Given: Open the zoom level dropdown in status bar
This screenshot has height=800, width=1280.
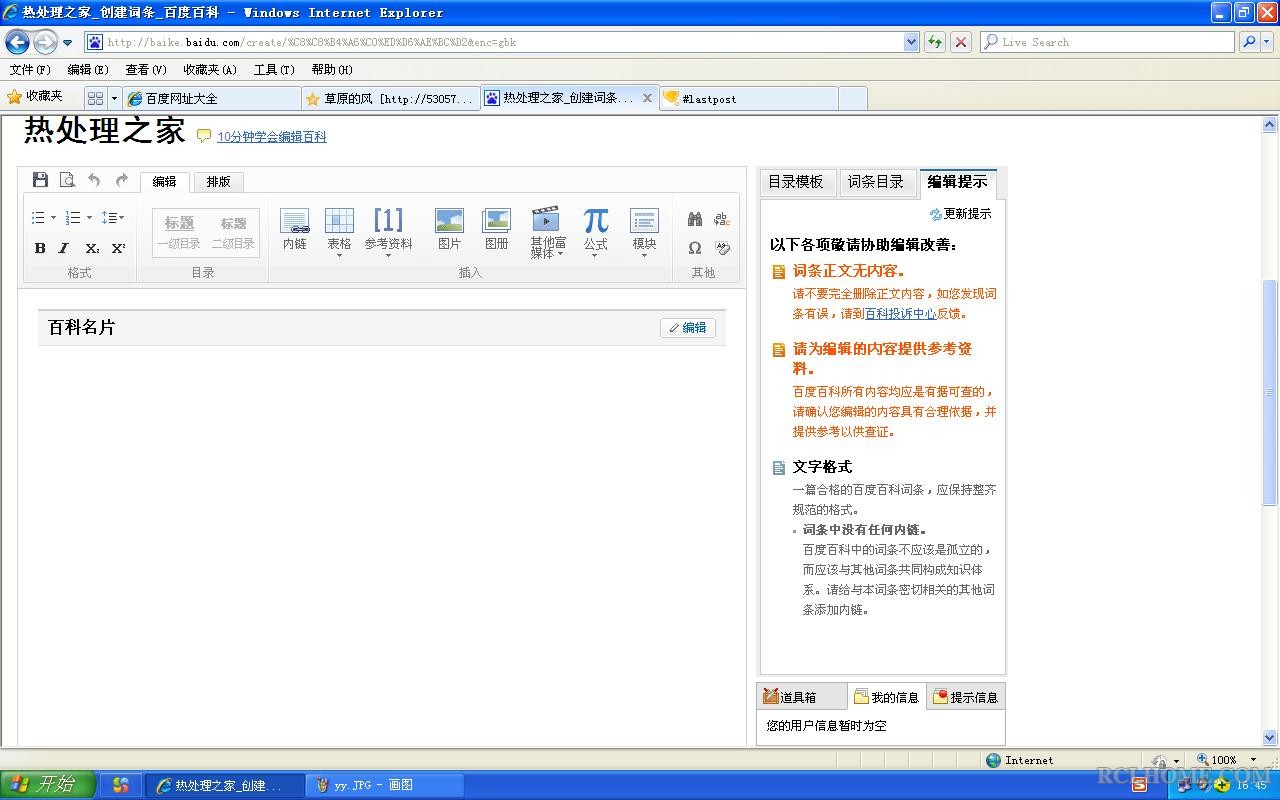Looking at the screenshot, I should (1253, 760).
